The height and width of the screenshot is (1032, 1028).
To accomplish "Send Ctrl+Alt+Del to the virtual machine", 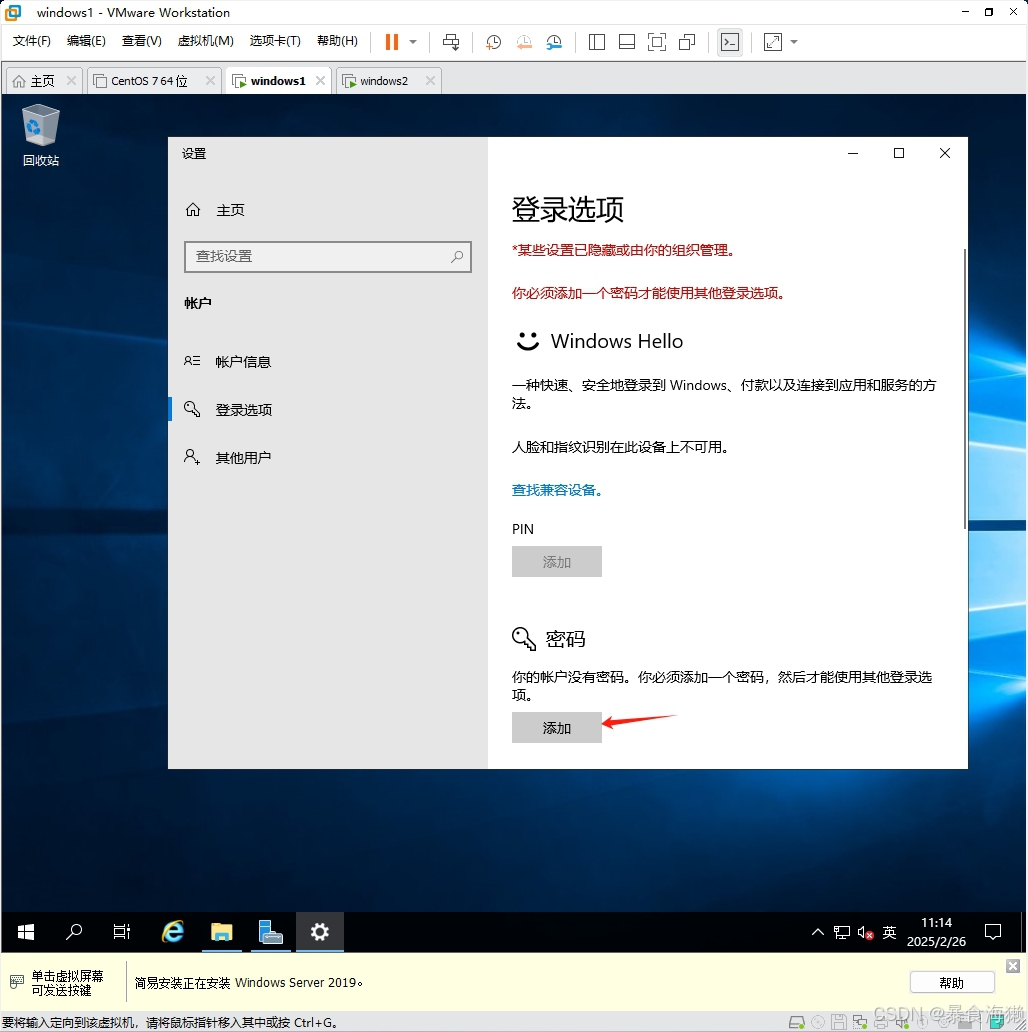I will pyautogui.click(x=451, y=42).
